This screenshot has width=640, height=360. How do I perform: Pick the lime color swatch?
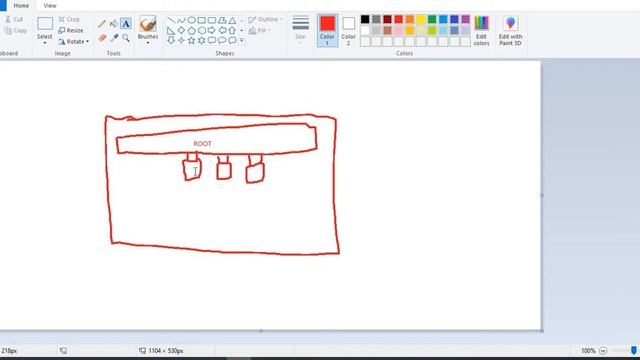click(432, 30)
